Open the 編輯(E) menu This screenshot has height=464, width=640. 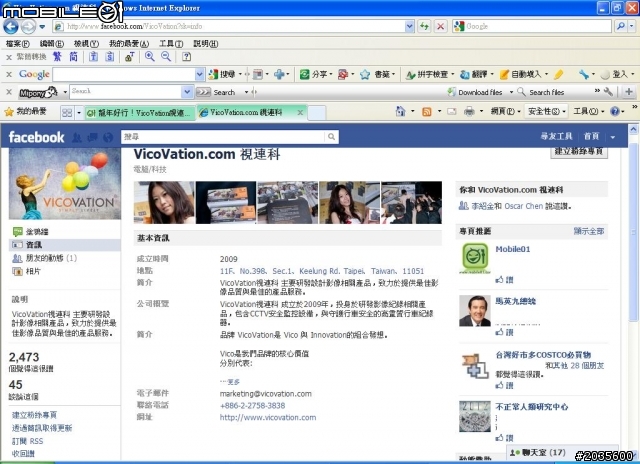[51, 44]
